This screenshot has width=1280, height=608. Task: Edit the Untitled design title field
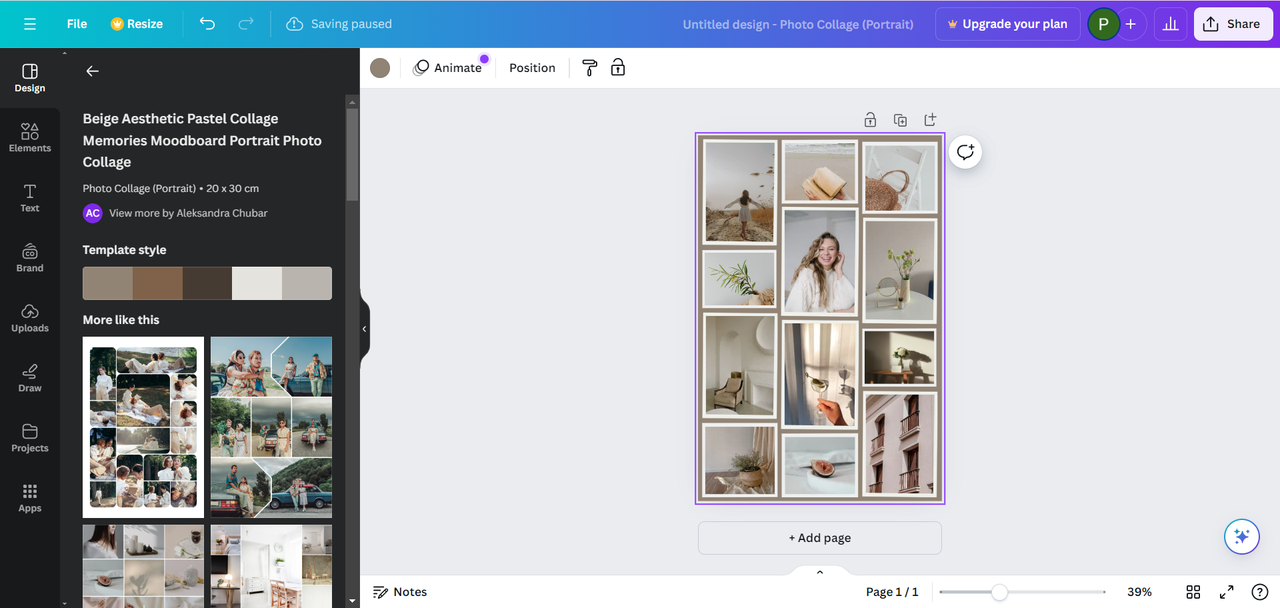pyautogui.click(x=798, y=24)
